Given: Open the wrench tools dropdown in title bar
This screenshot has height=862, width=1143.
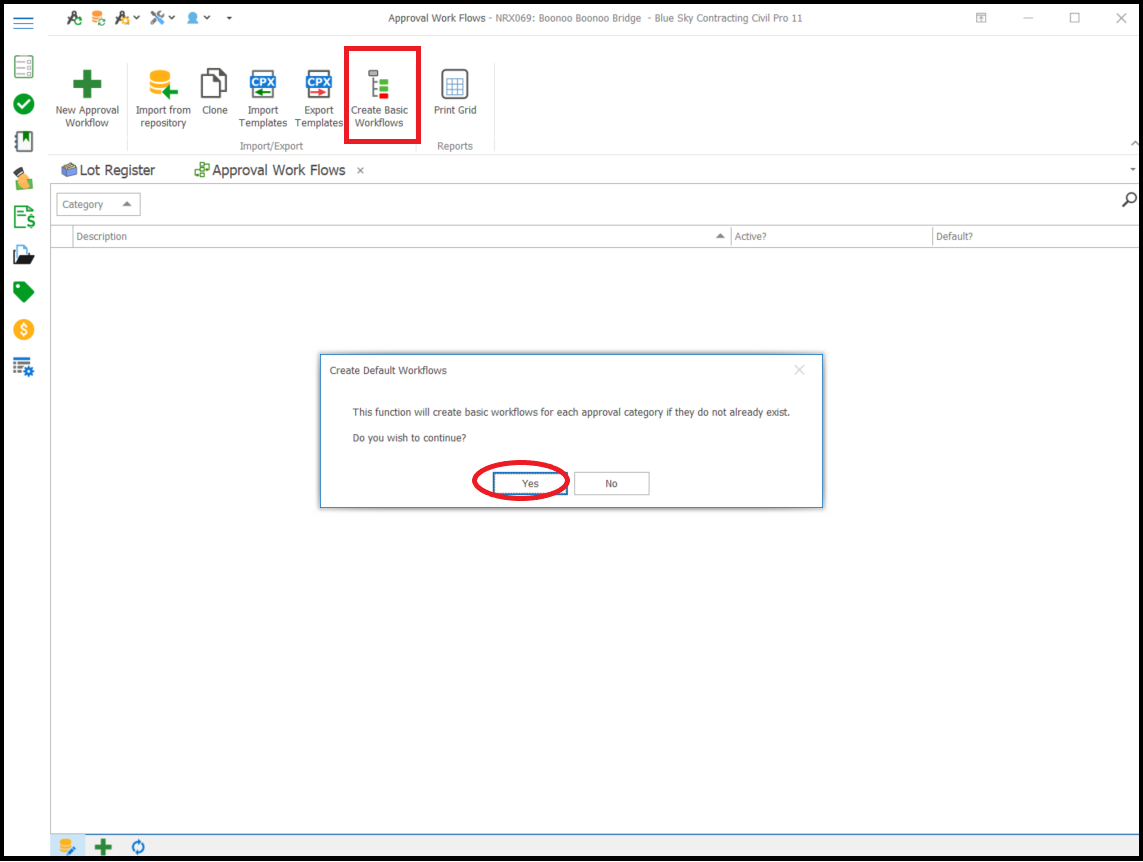Looking at the screenshot, I should click(x=161, y=18).
